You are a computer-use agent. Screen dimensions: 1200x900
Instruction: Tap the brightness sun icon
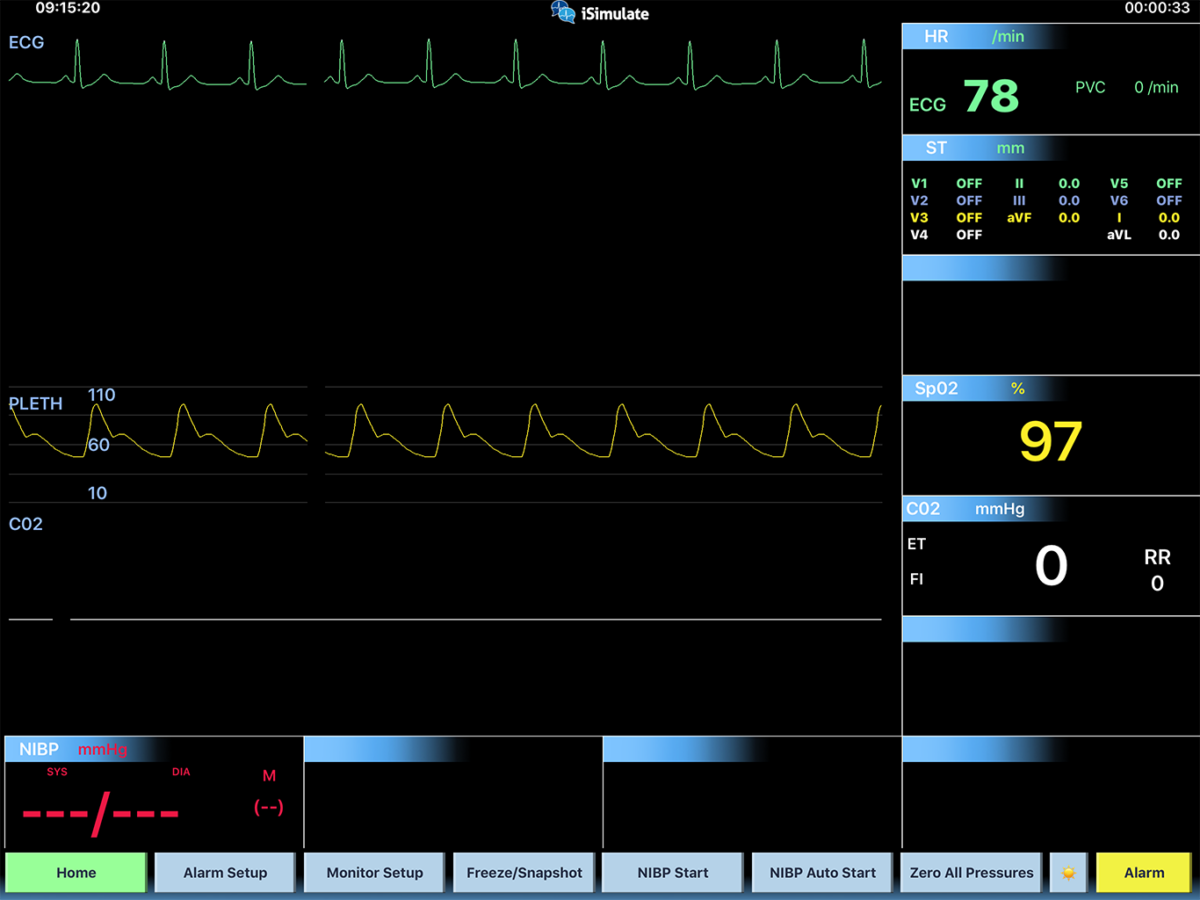(1068, 872)
